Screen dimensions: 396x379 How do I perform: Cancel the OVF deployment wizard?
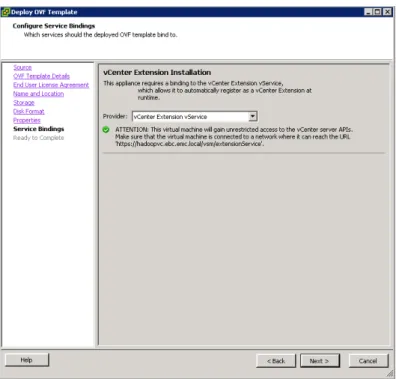(x=368, y=361)
